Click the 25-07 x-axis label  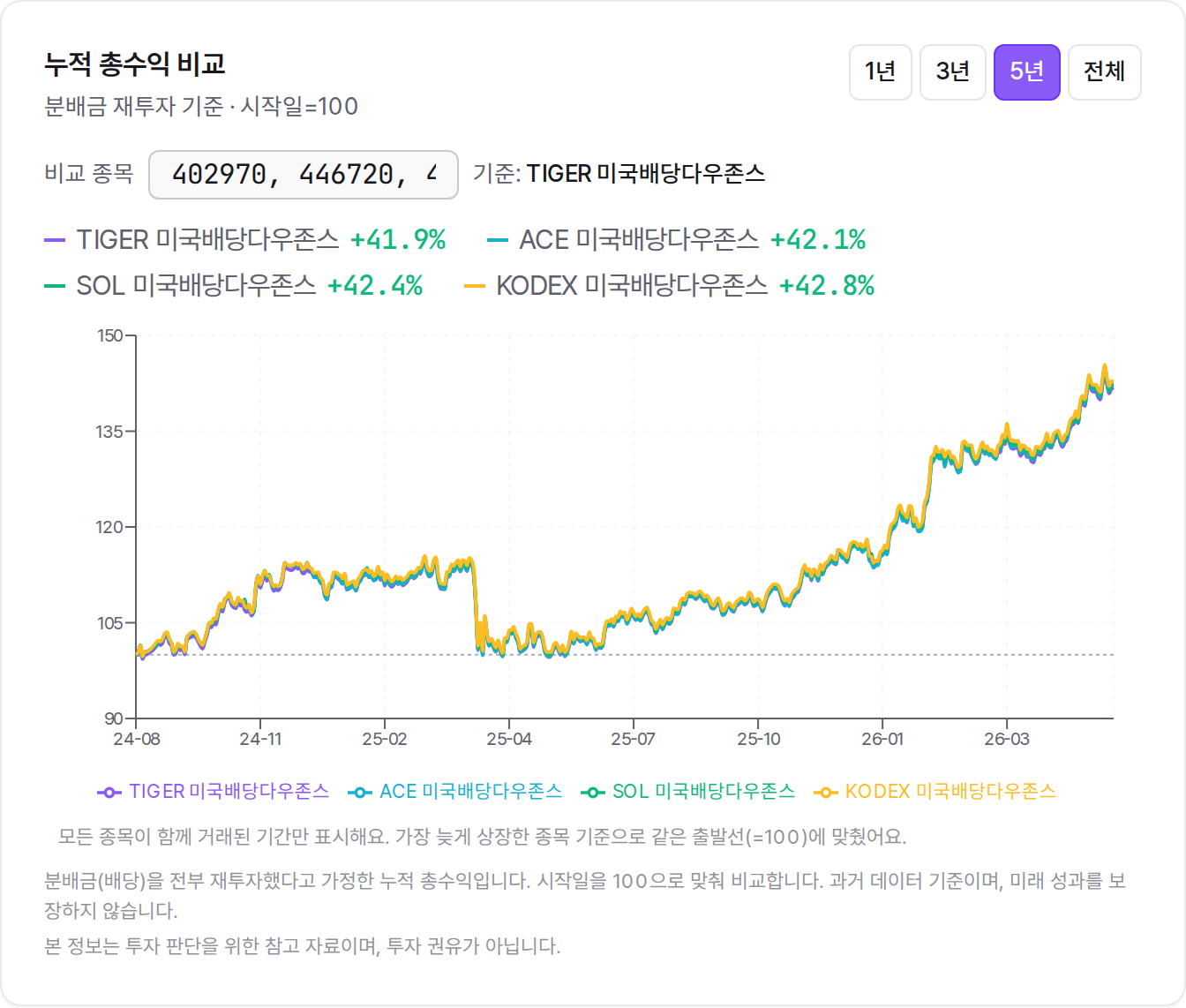[634, 740]
